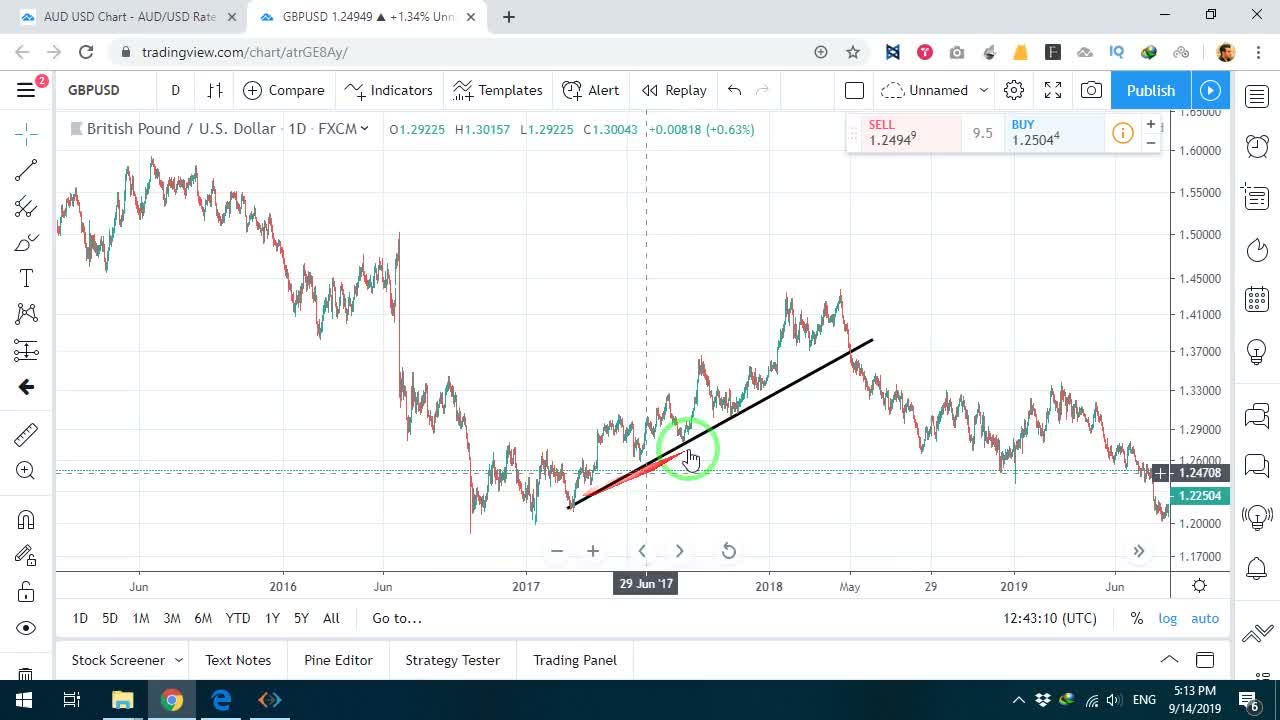Select the ruler measure tool

point(26,434)
